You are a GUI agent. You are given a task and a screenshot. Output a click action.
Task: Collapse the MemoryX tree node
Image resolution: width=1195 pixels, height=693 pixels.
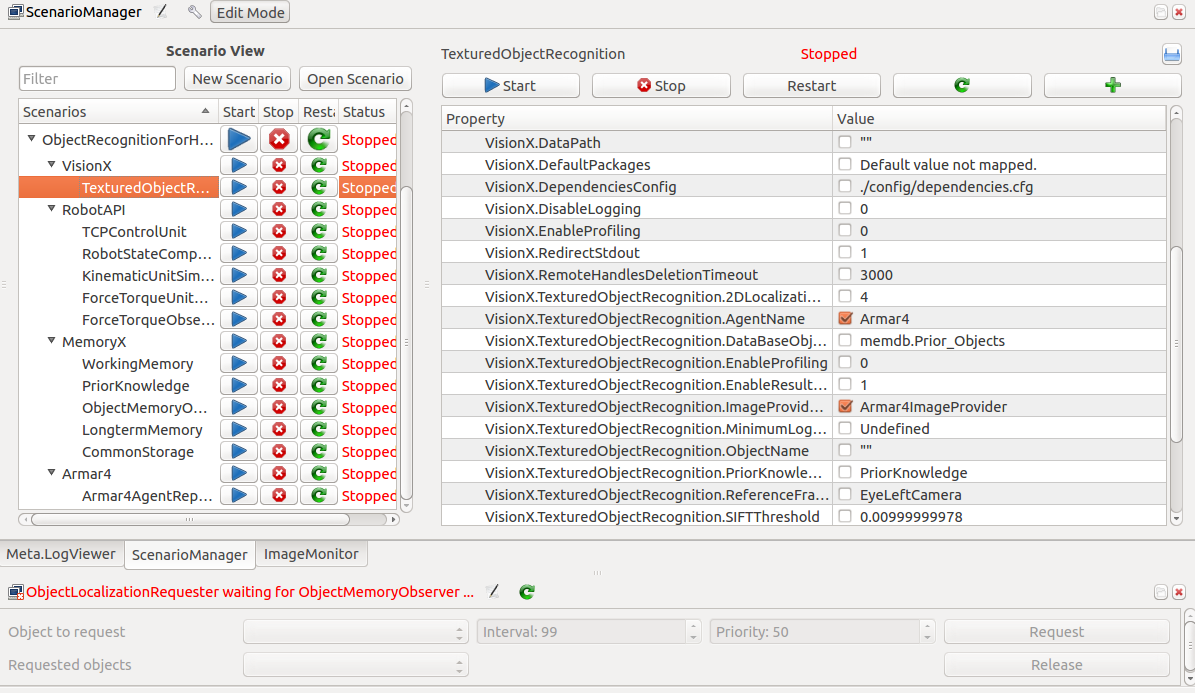[x=51, y=341]
